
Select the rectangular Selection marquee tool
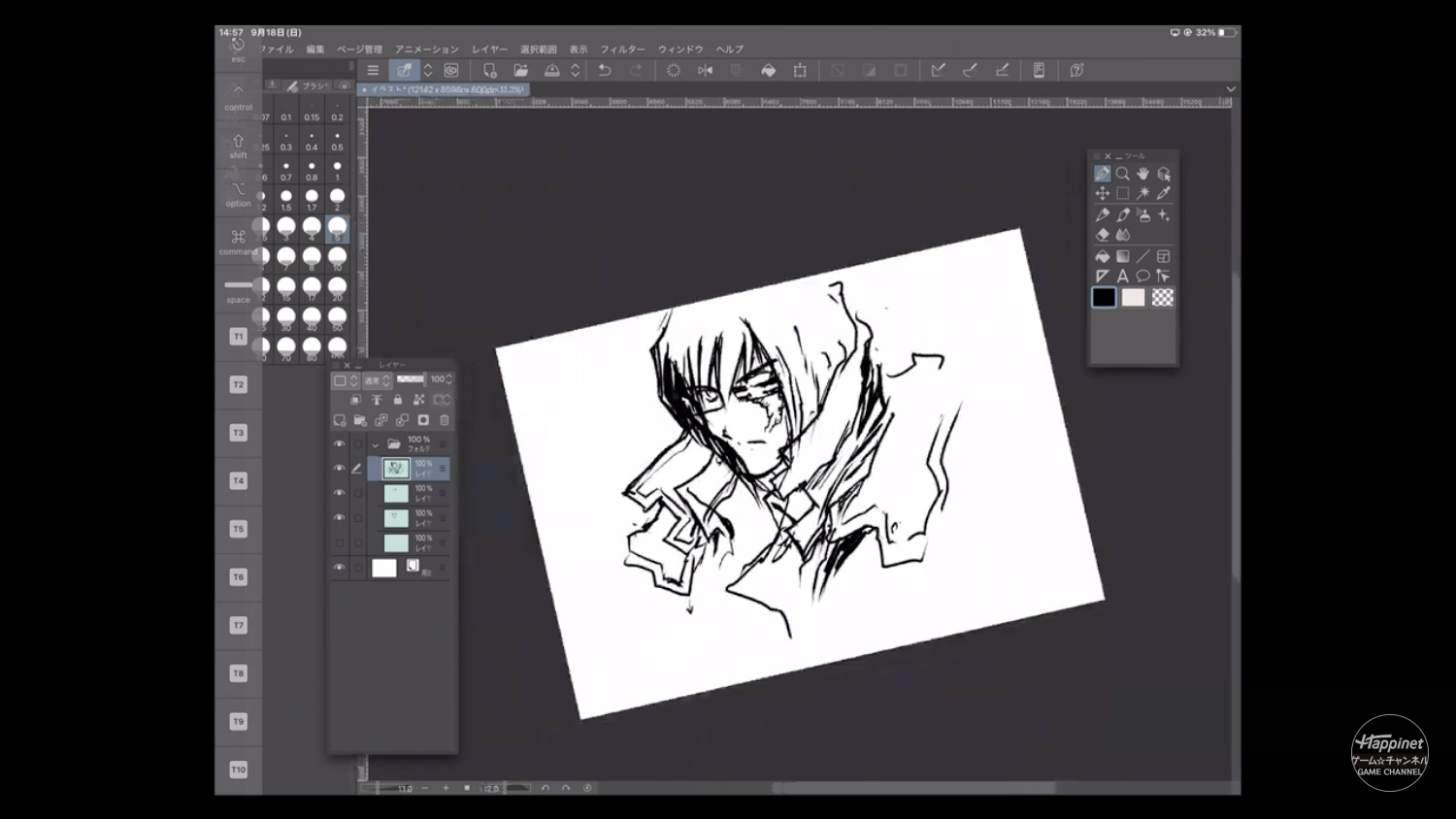click(1123, 193)
